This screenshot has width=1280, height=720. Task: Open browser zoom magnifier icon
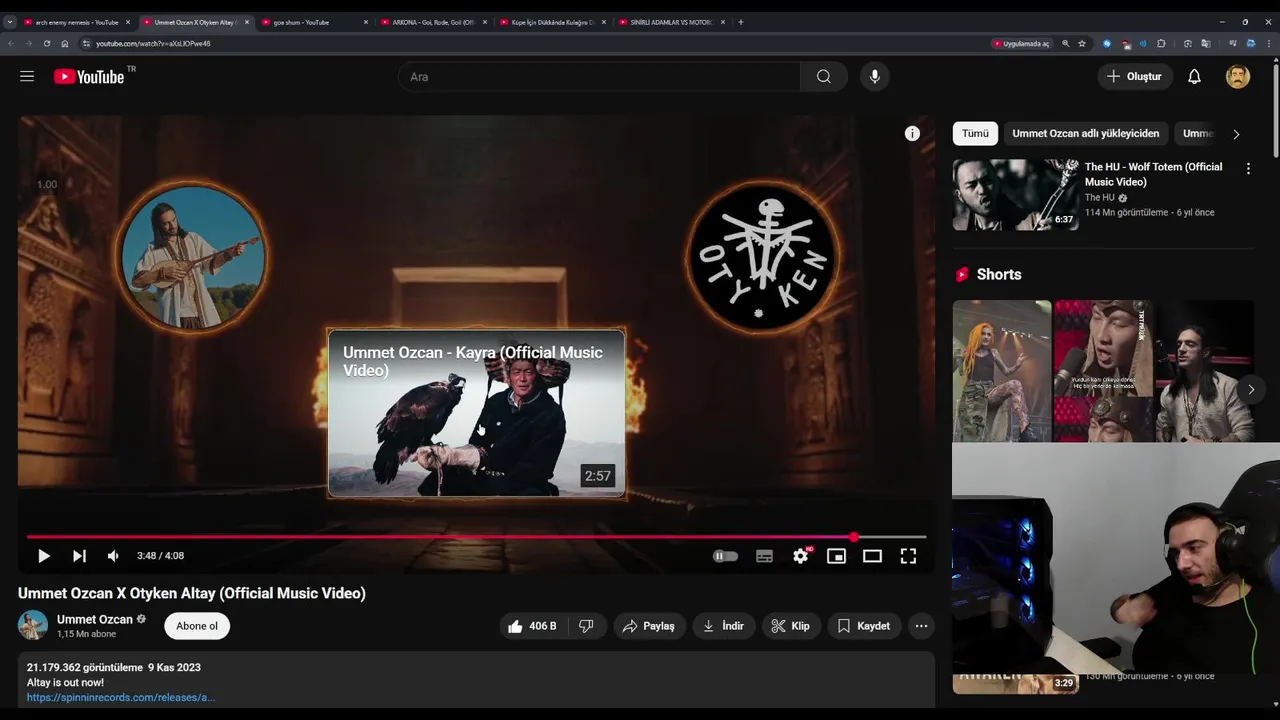pyautogui.click(x=1065, y=44)
